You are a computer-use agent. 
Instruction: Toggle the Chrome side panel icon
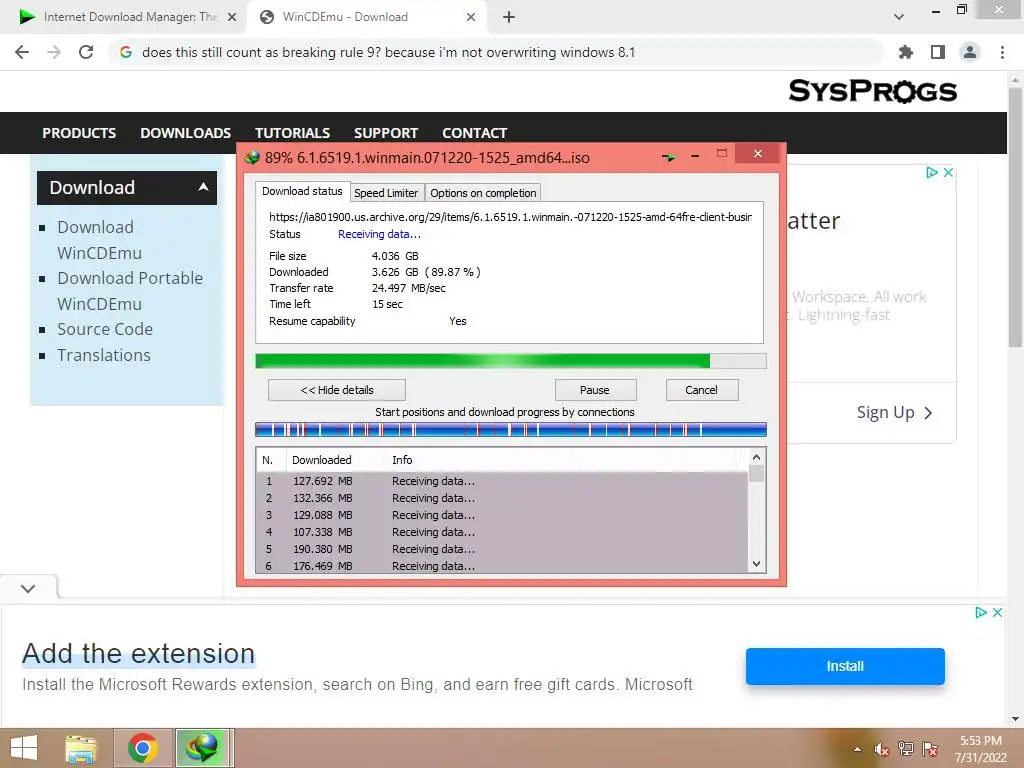[938, 52]
